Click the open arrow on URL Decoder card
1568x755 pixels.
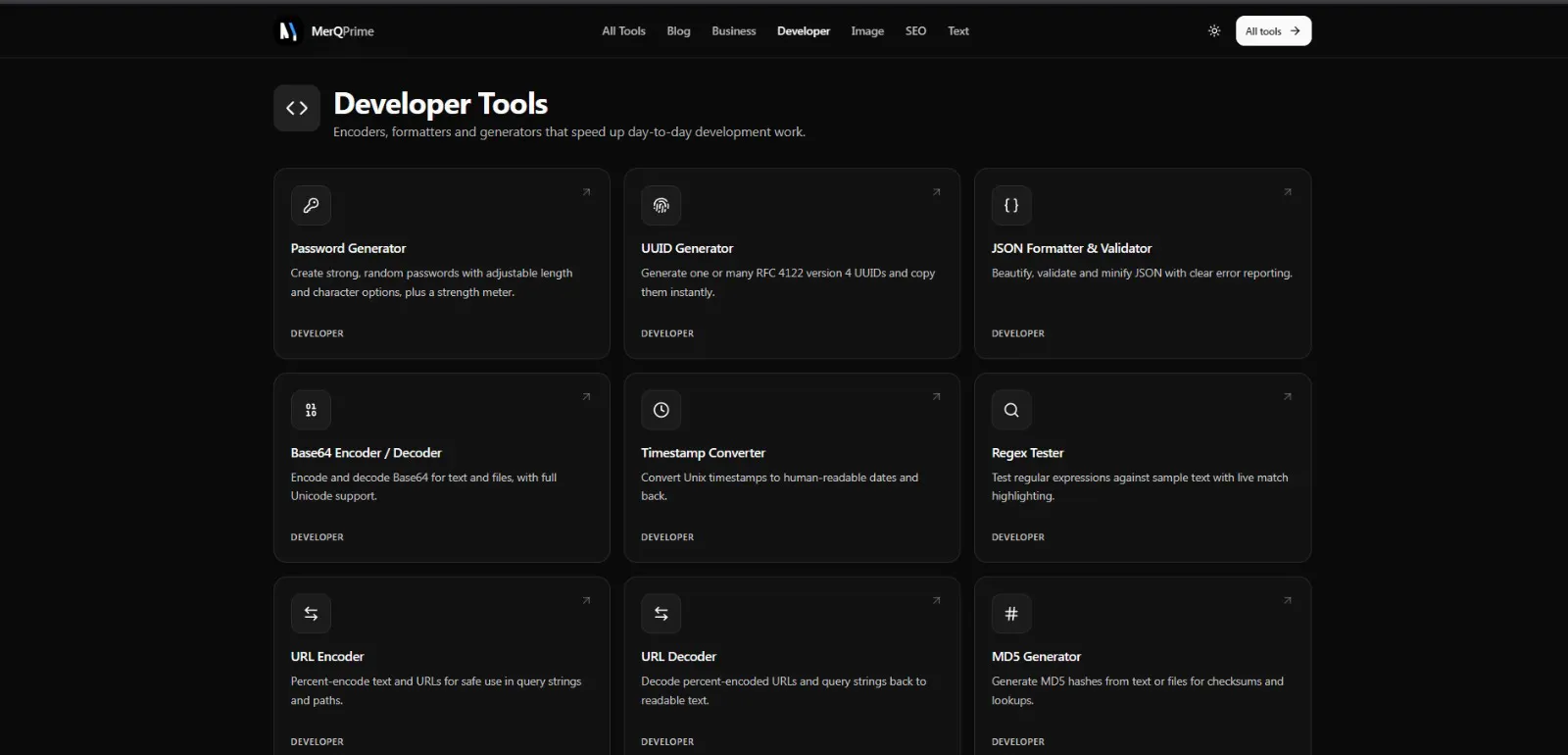click(936, 600)
